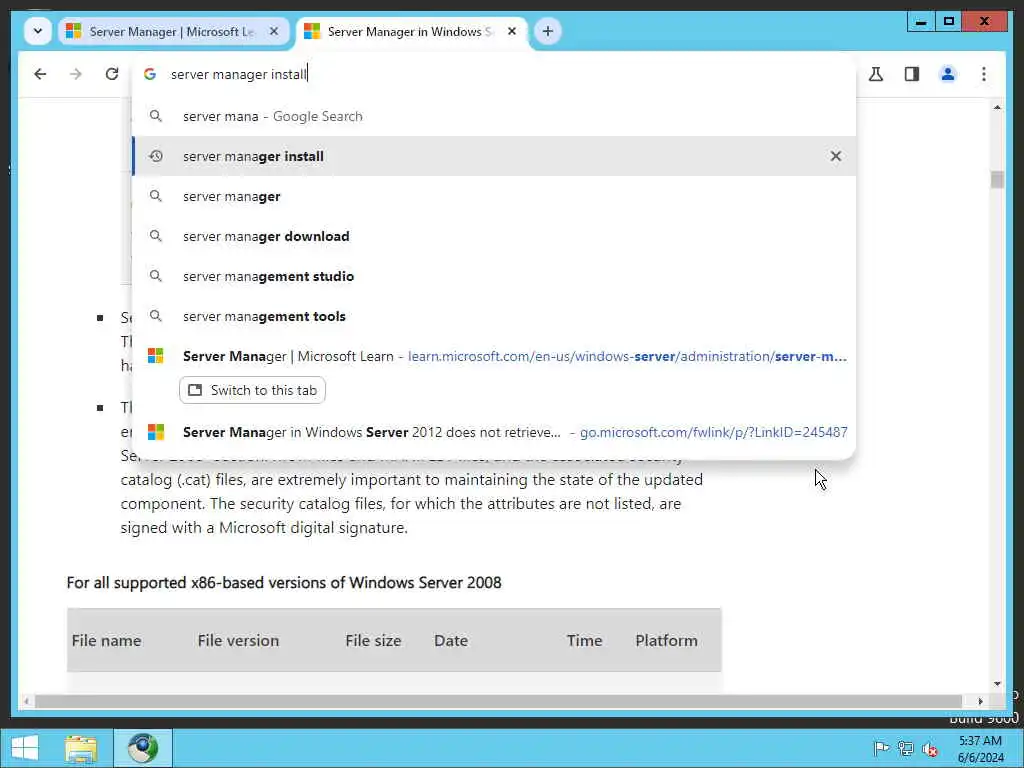Click the browser back arrow
Screen dimensions: 1024x768
click(x=40, y=74)
